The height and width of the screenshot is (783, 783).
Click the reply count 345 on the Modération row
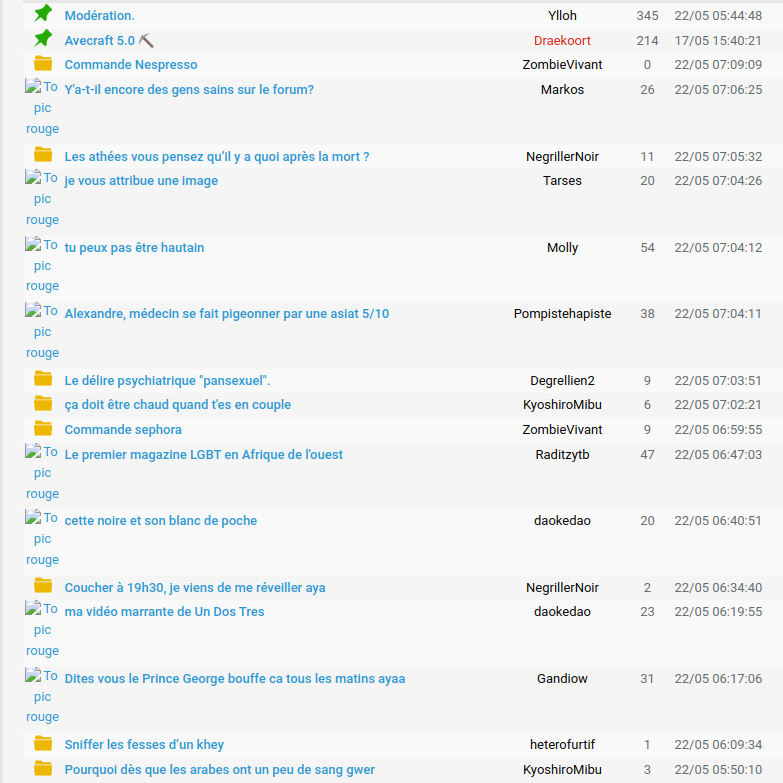click(647, 16)
